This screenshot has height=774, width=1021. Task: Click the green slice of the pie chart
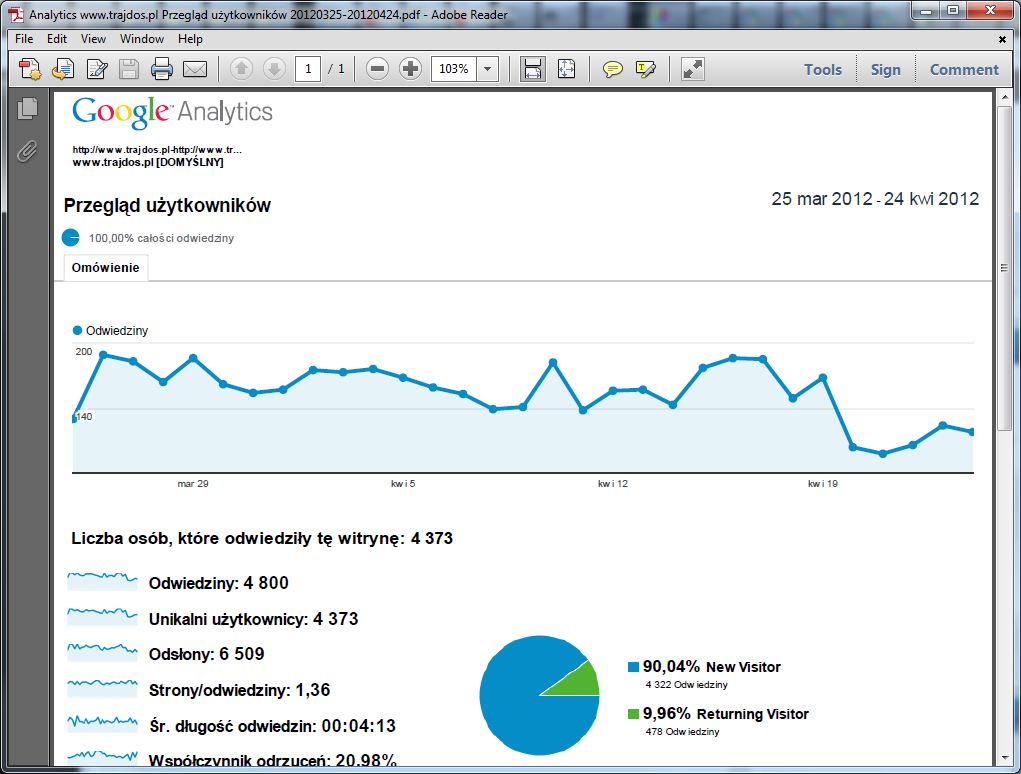pos(578,681)
